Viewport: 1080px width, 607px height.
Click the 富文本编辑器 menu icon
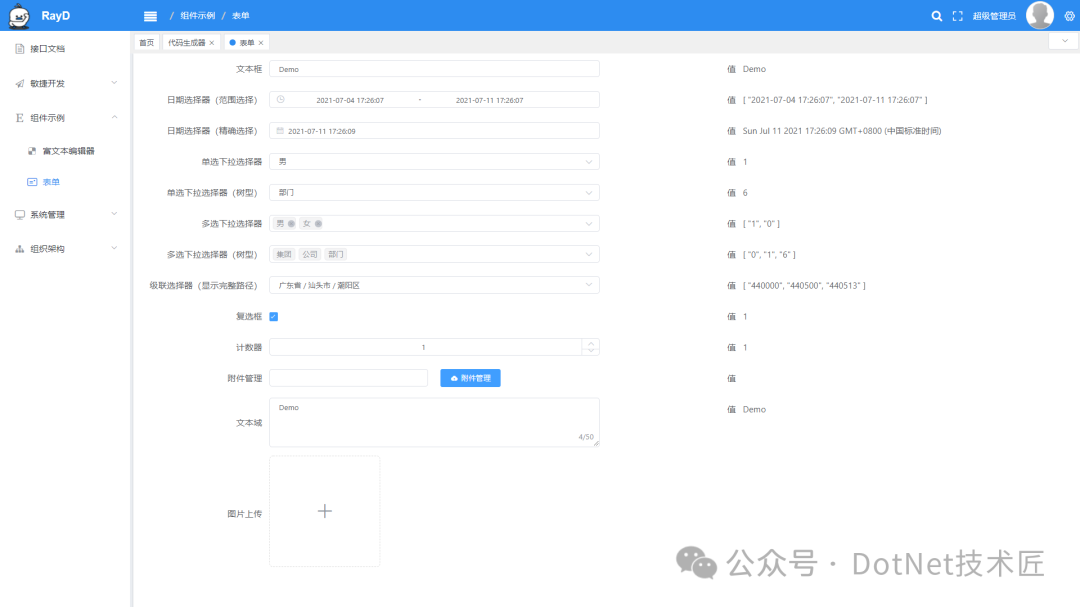pos(32,151)
